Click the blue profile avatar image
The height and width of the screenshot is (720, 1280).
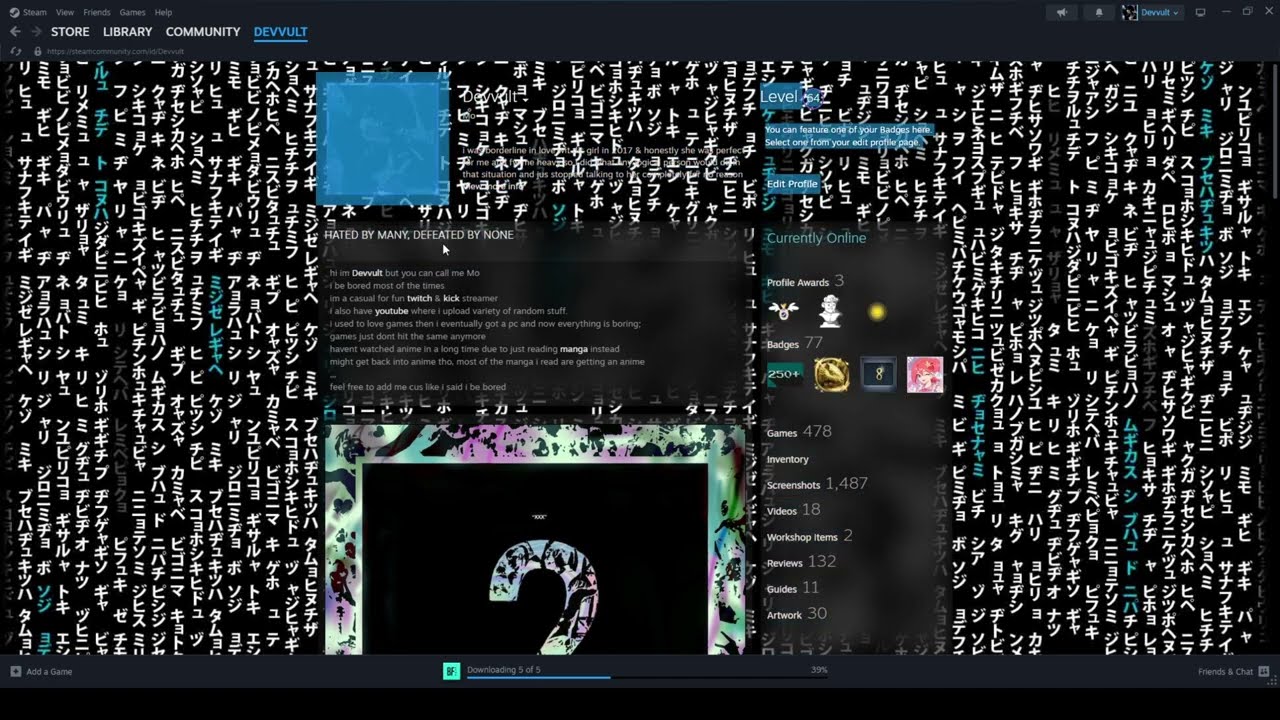tap(382, 138)
